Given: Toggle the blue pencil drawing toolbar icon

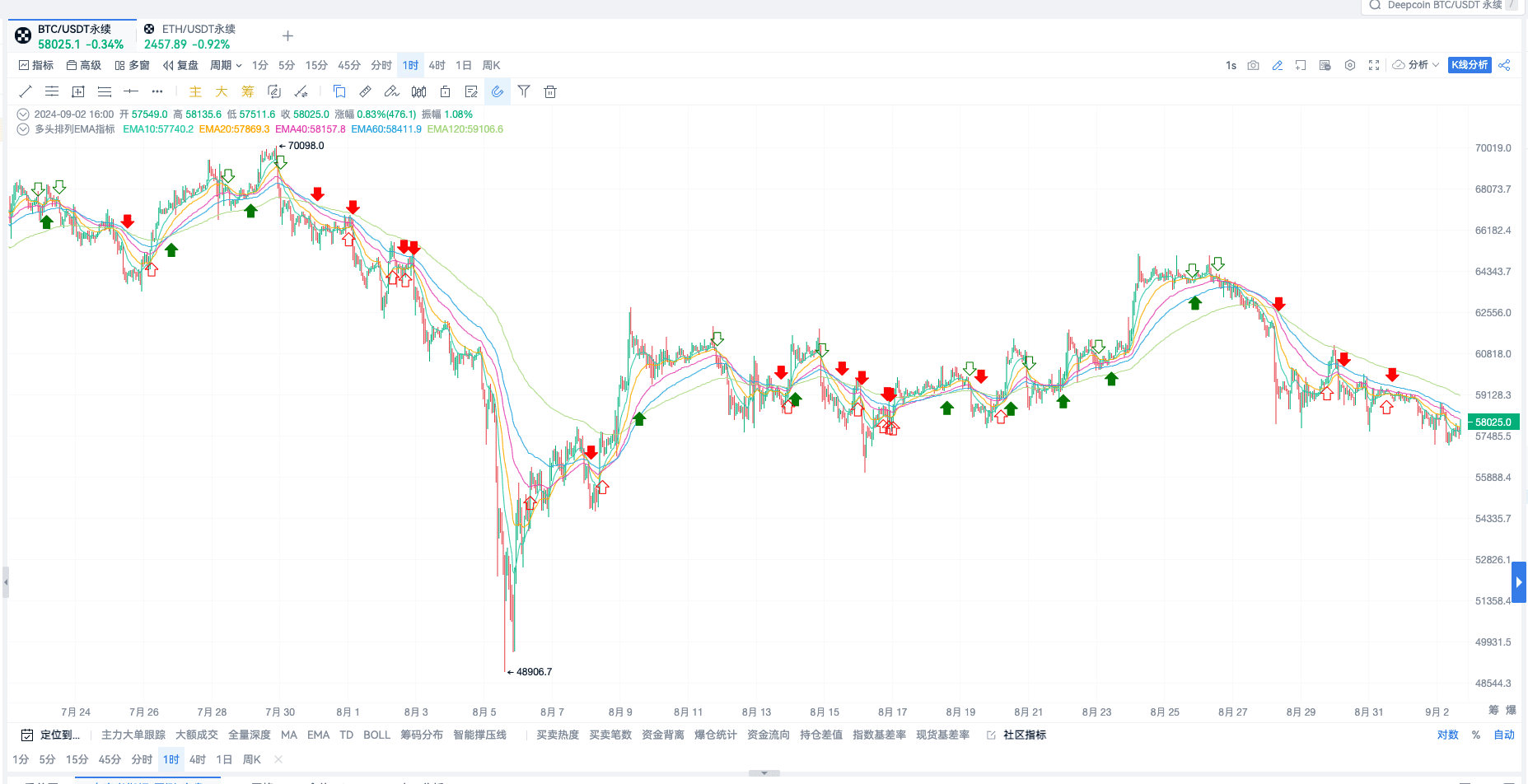Looking at the screenshot, I should tap(1278, 65).
